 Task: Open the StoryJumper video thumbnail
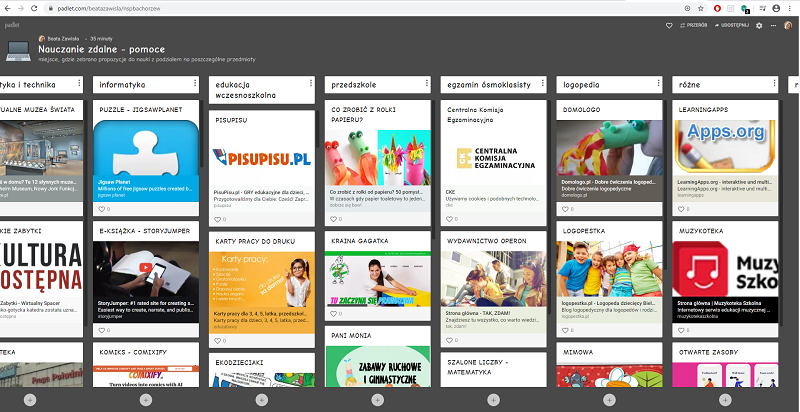146,269
